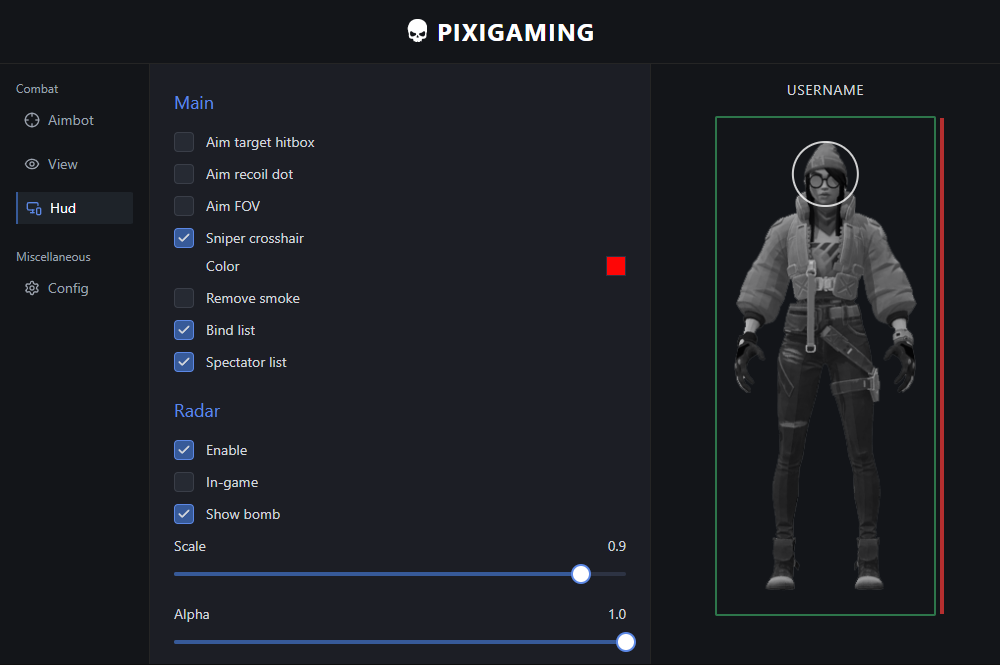
Task: Click the head circle on the preview
Action: (825, 174)
